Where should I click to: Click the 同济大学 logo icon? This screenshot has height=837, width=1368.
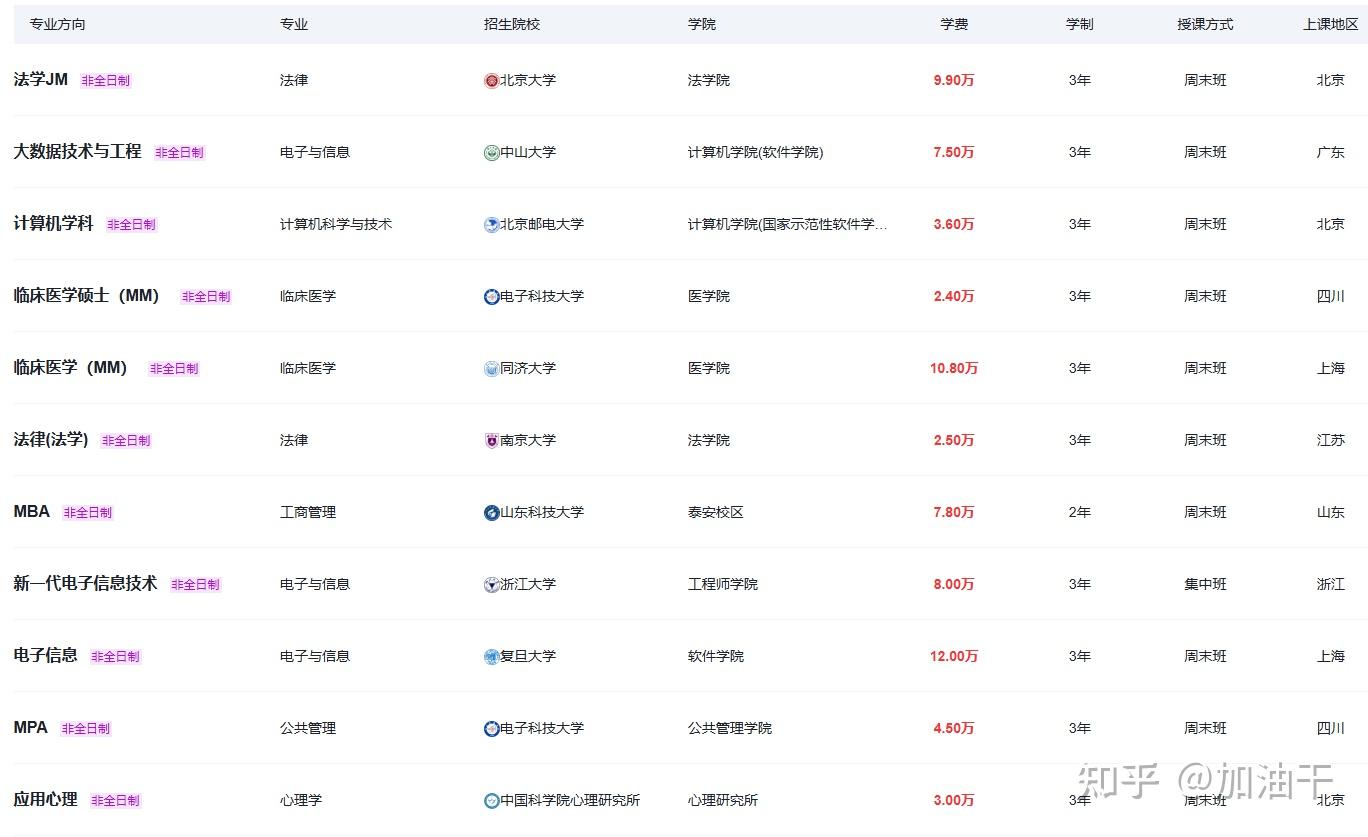pos(491,369)
